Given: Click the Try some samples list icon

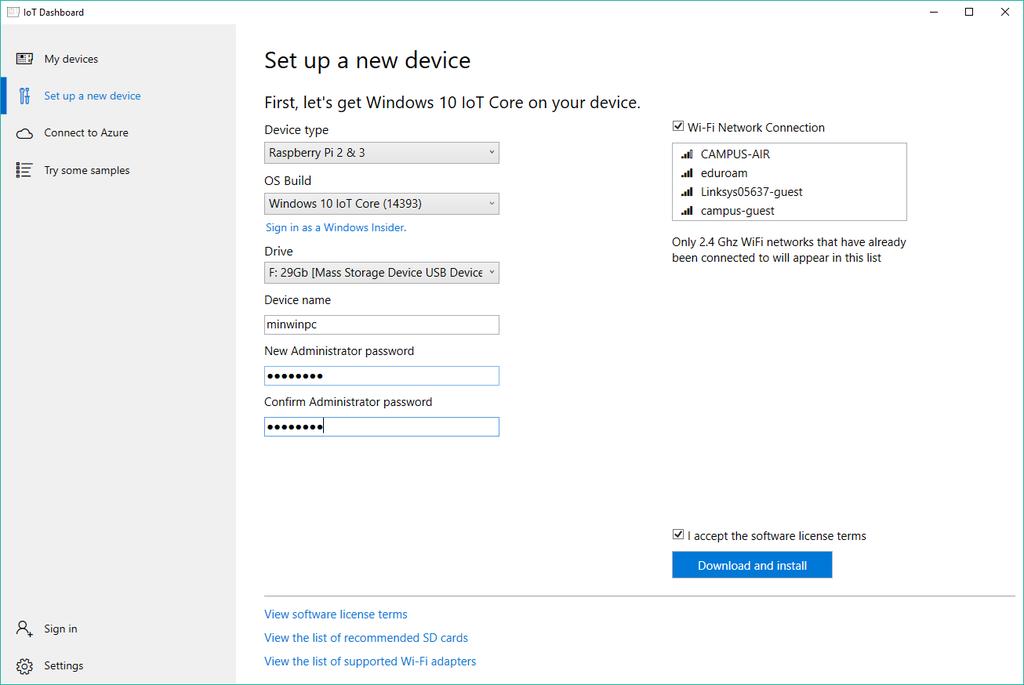Looking at the screenshot, I should click(x=24, y=170).
